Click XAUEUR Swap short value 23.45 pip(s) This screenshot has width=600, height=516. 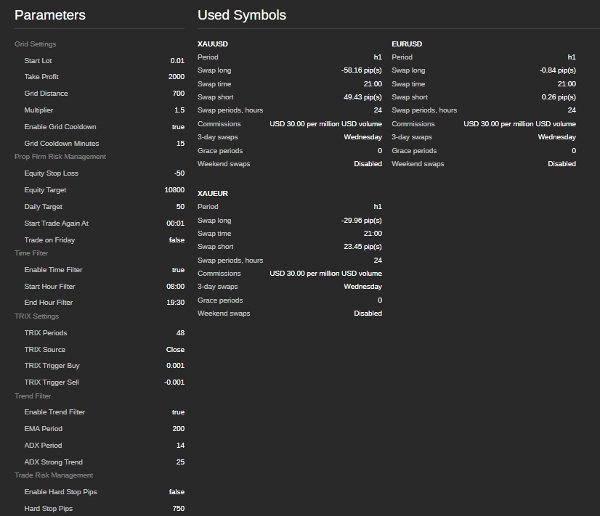pyautogui.click(x=362, y=247)
